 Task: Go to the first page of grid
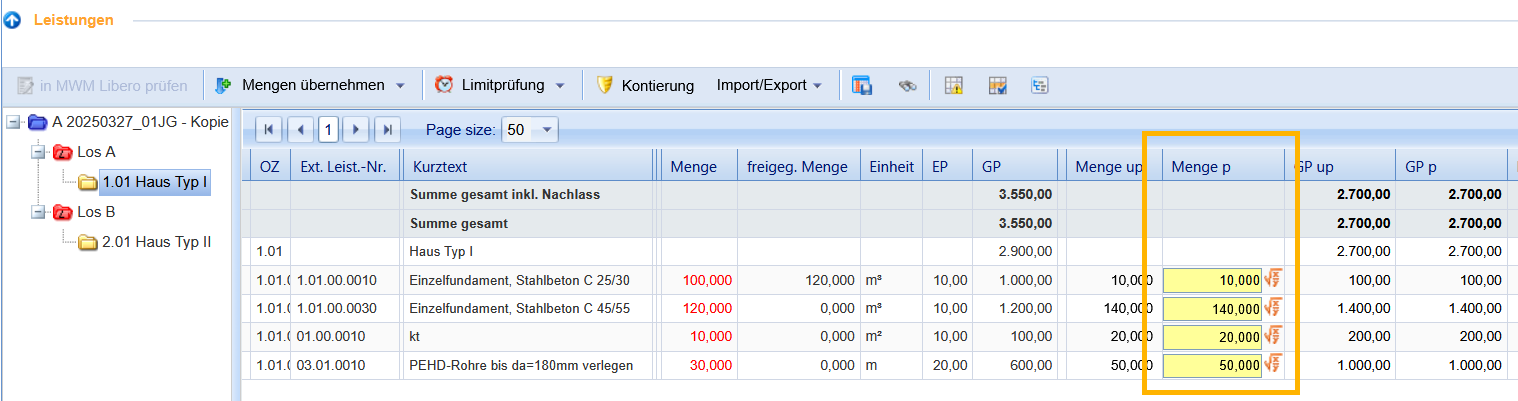[269, 129]
